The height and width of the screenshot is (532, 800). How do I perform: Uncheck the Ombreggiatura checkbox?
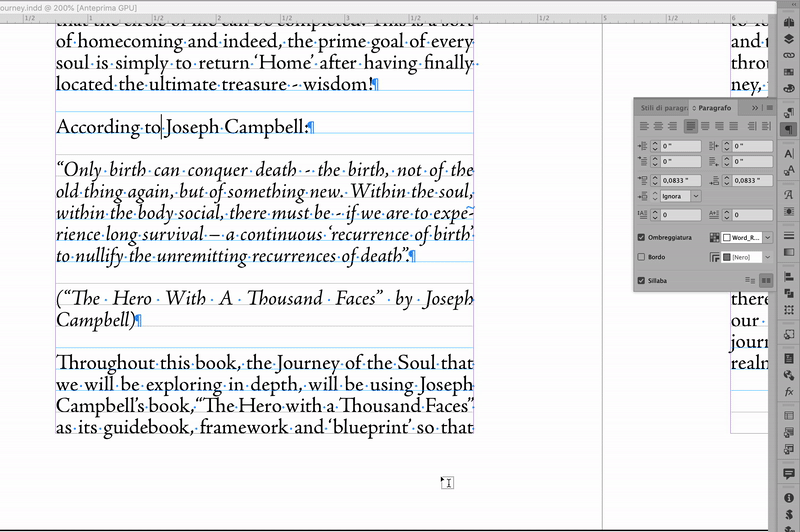[641, 237]
